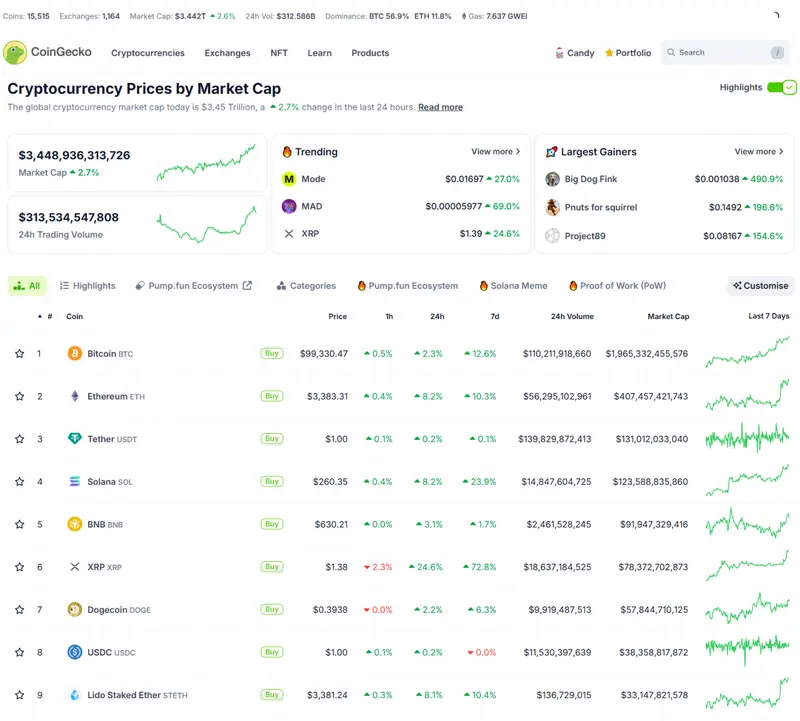Click Ethereum's price $3,383.31
Viewport: 800px width, 721px height.
click(x=327, y=396)
